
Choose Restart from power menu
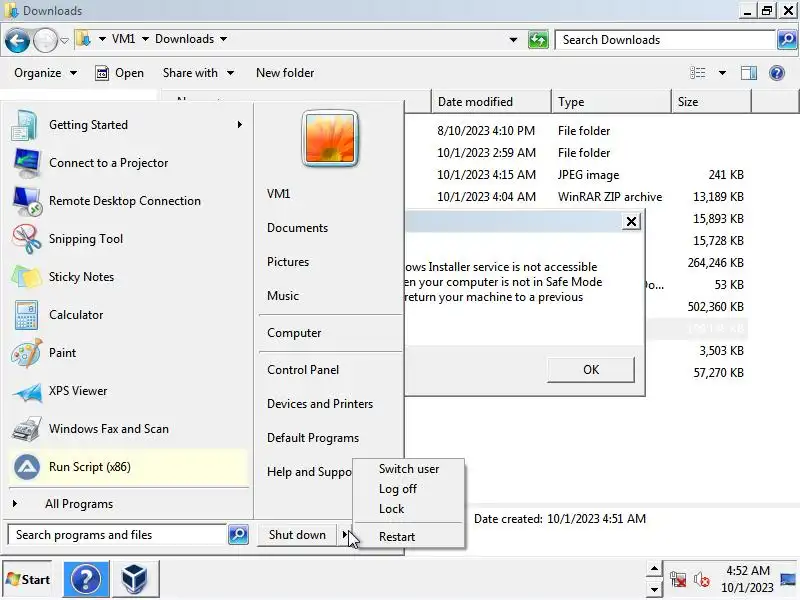click(409, 537)
